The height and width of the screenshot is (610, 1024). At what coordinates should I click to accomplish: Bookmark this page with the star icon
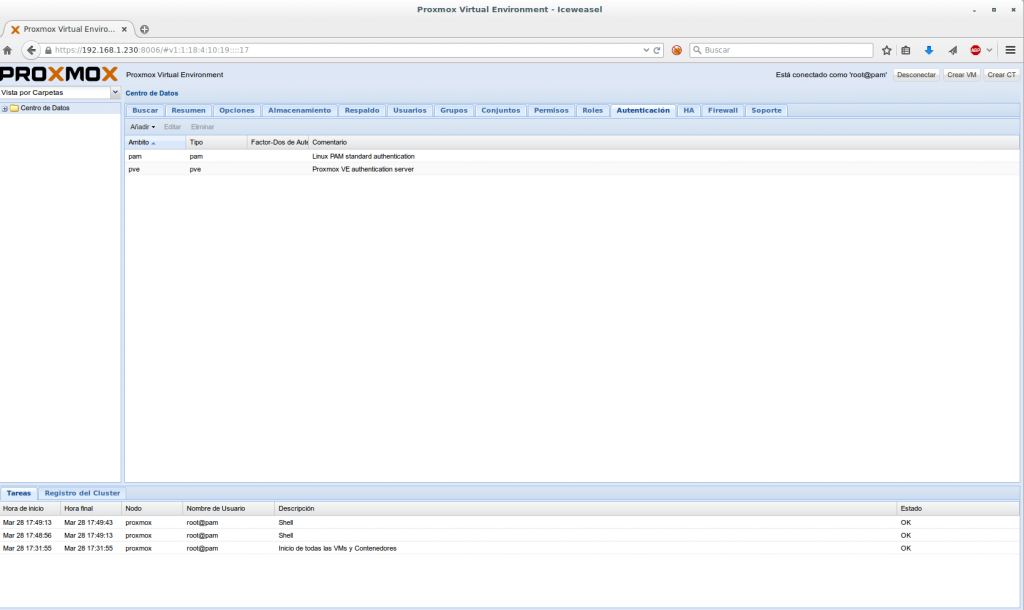coord(886,49)
